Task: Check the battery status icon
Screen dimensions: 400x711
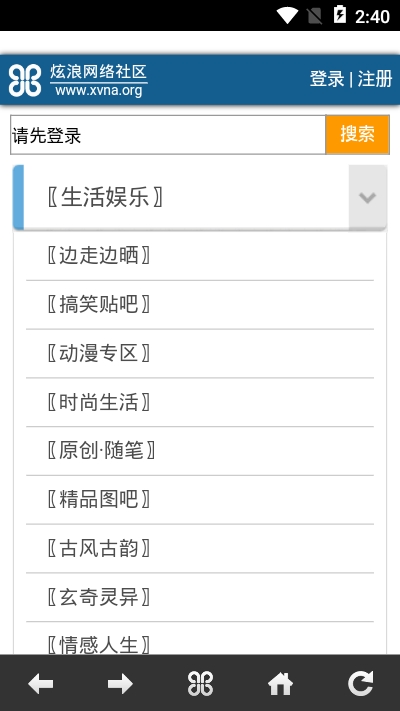Action: 340,15
